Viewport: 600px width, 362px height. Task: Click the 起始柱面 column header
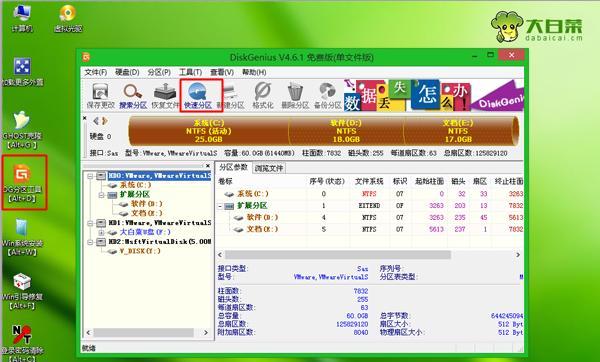(x=429, y=181)
